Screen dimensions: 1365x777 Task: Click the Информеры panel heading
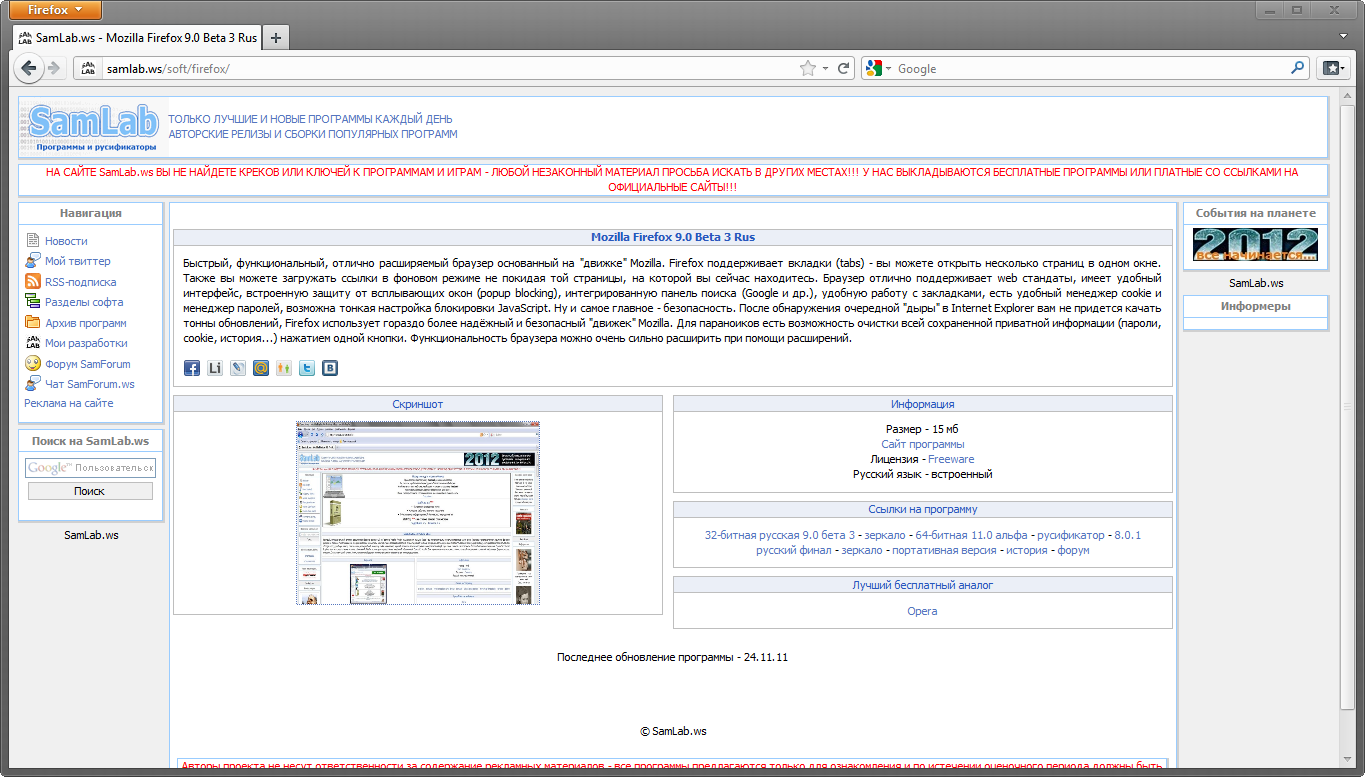1256,306
